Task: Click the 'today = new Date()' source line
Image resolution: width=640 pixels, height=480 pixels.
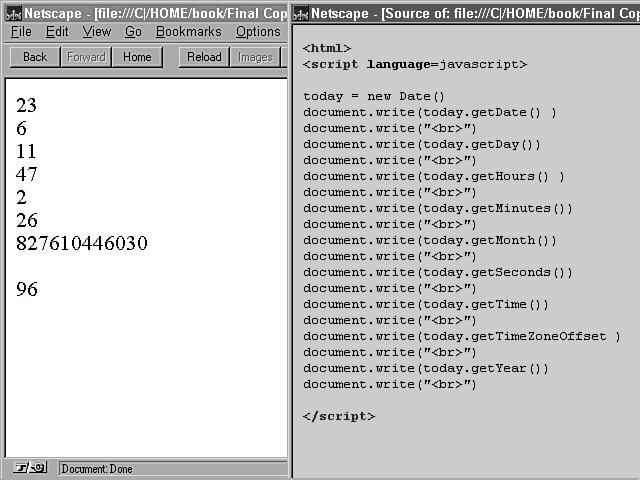Action: (373, 96)
